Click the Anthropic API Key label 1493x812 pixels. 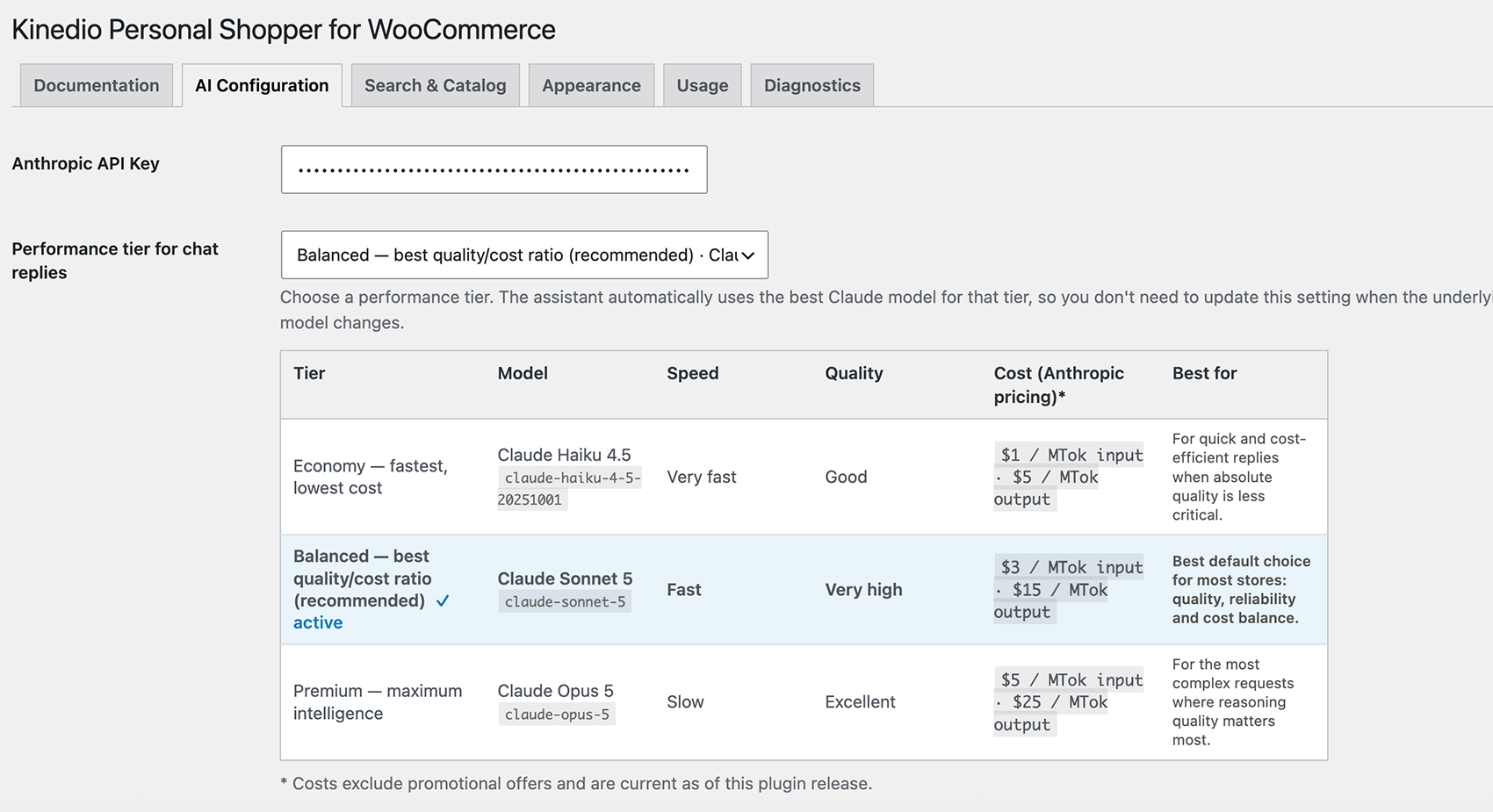[85, 163]
